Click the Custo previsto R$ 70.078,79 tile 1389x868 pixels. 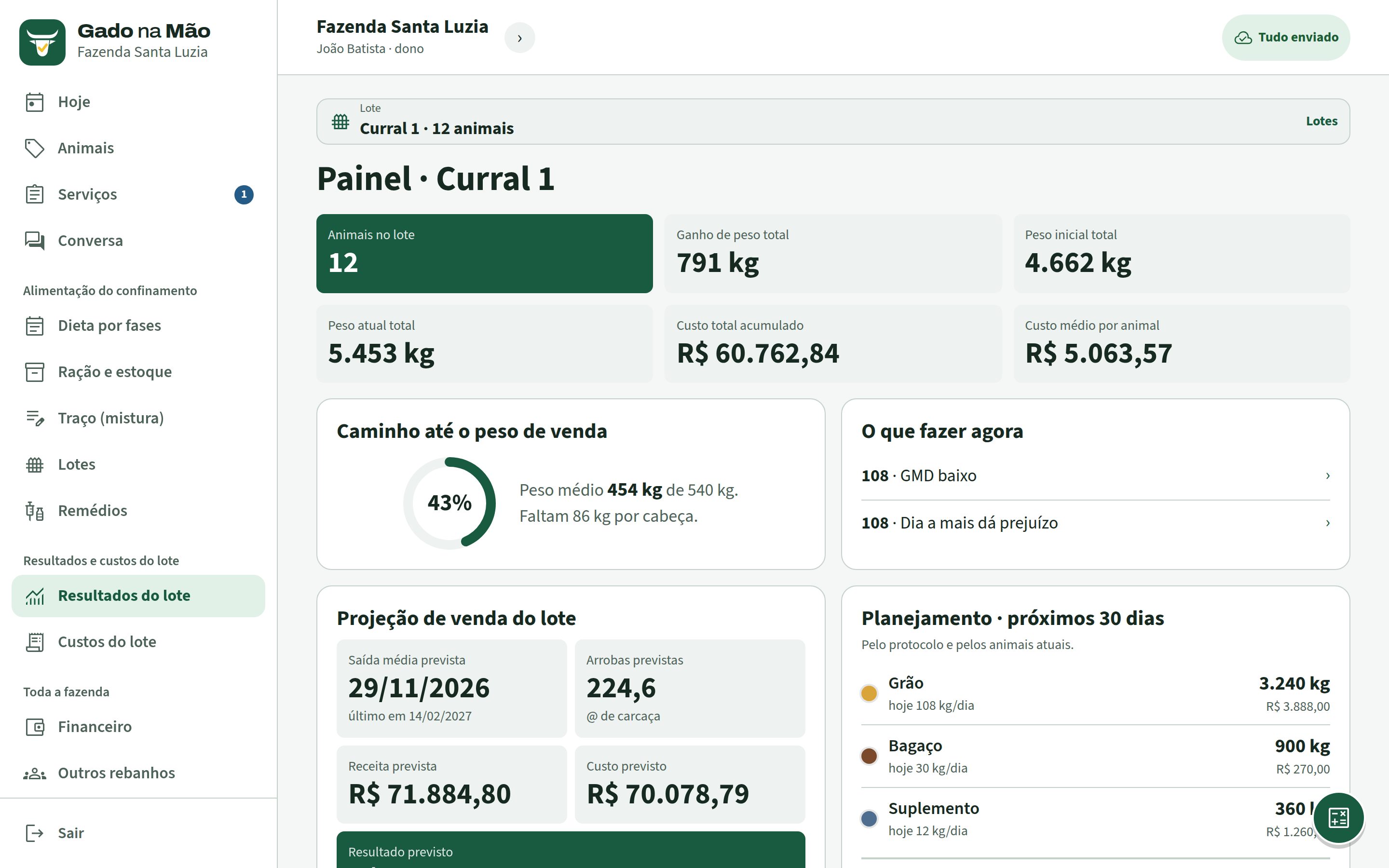(x=690, y=784)
